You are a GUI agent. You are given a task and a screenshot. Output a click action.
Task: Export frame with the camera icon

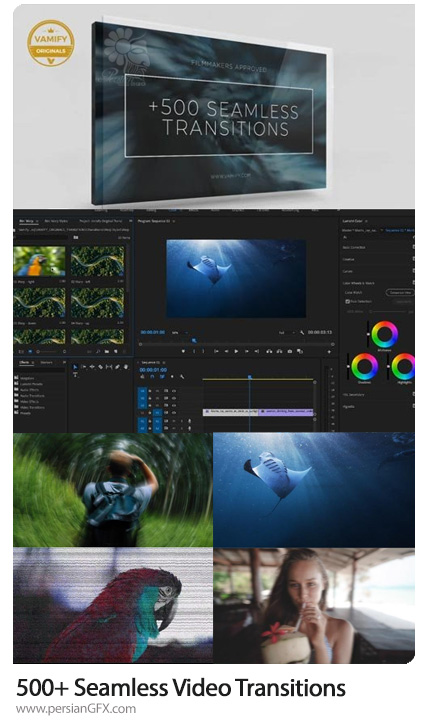290,351
